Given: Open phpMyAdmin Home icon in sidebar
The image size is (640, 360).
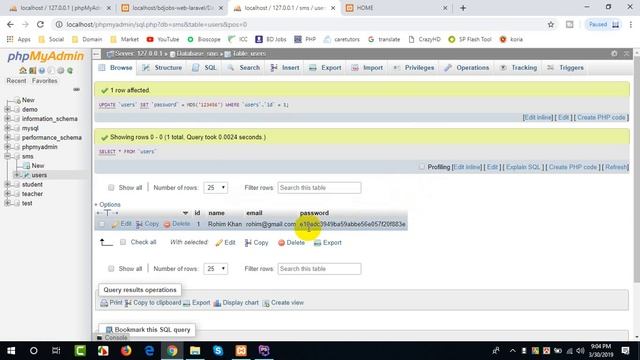Looking at the screenshot, I should click(23, 71).
